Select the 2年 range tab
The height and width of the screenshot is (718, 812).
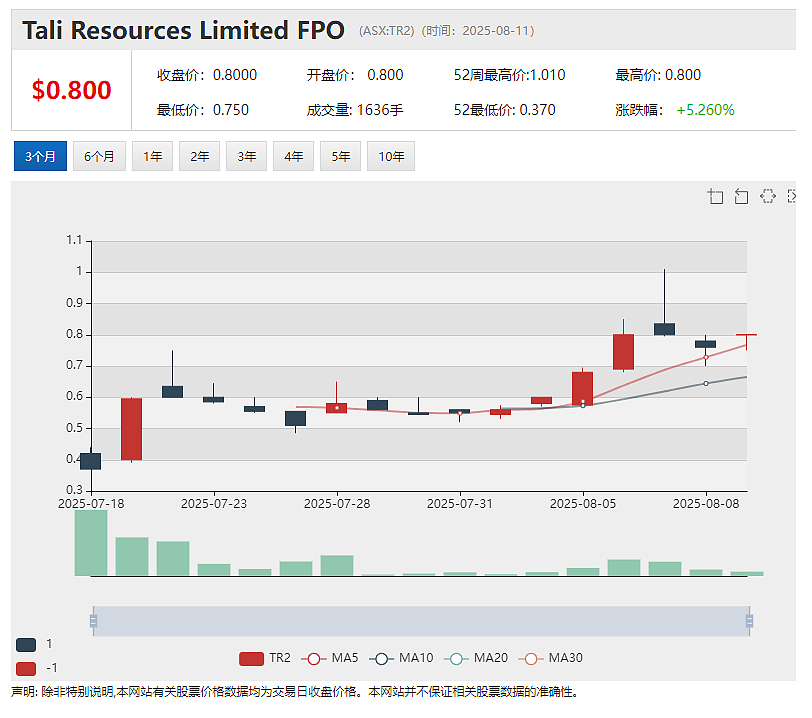coord(199,156)
